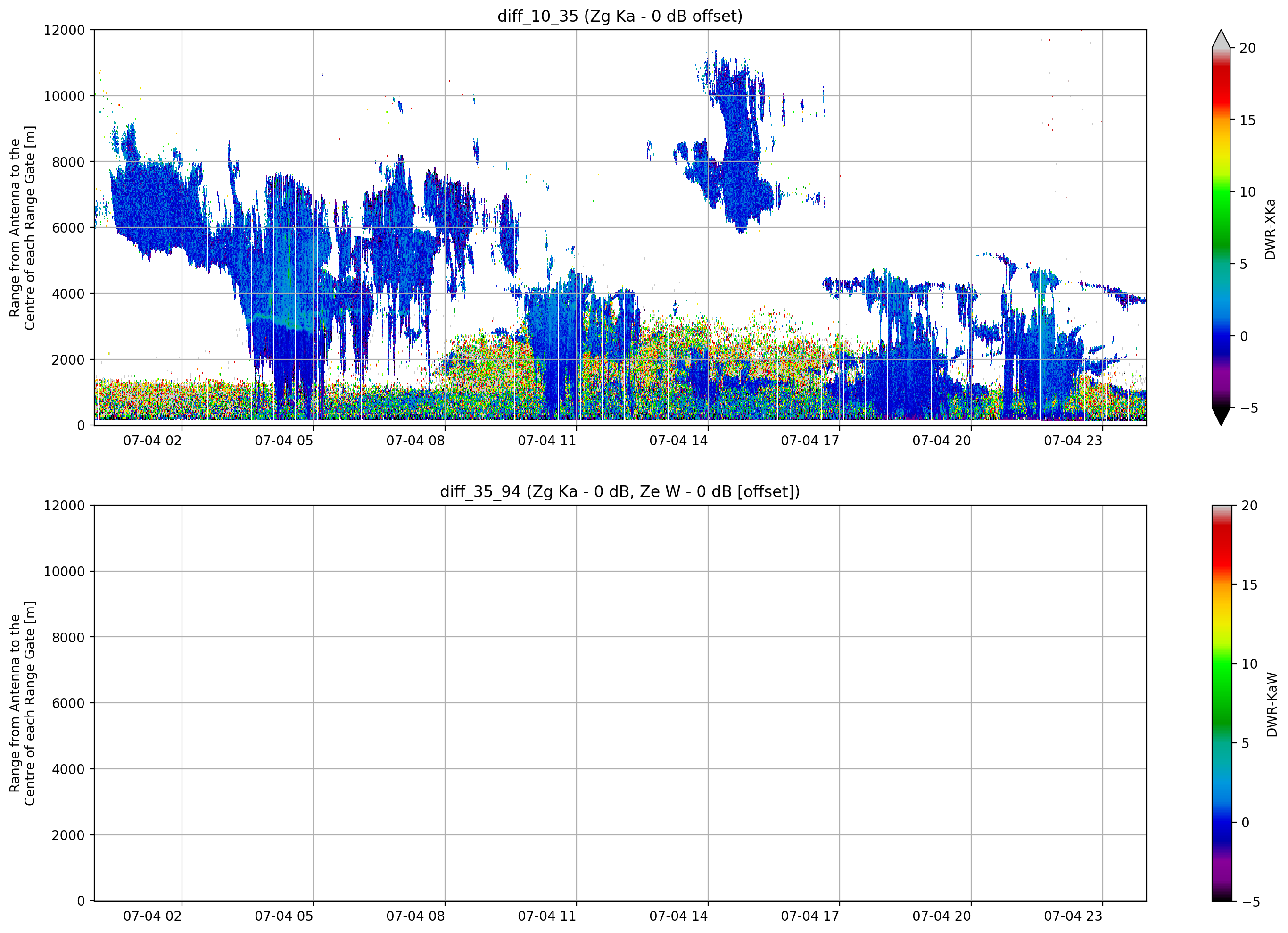Click the "8000" tick on the top plot
Screen dimensions: 1288x933
68,162
